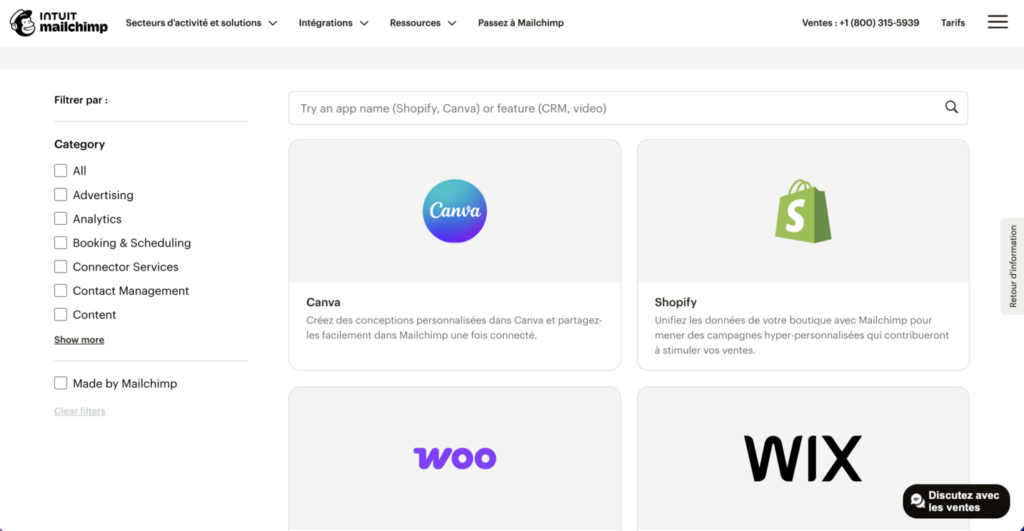Show more categories link
1024x531 pixels.
click(79, 340)
